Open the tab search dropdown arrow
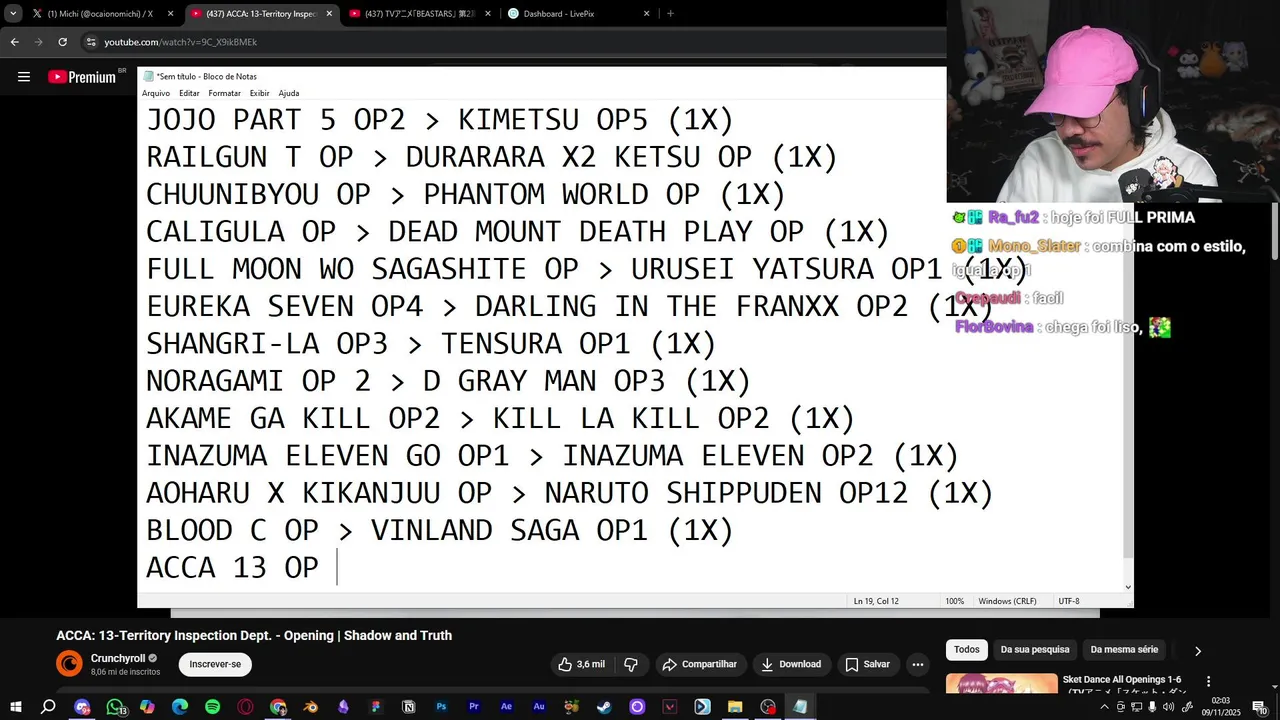 13,13
